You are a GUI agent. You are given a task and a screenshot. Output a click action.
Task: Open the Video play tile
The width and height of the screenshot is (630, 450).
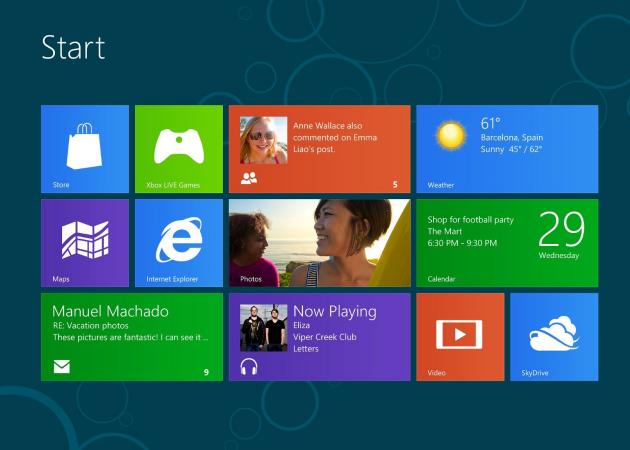pyautogui.click(x=460, y=334)
